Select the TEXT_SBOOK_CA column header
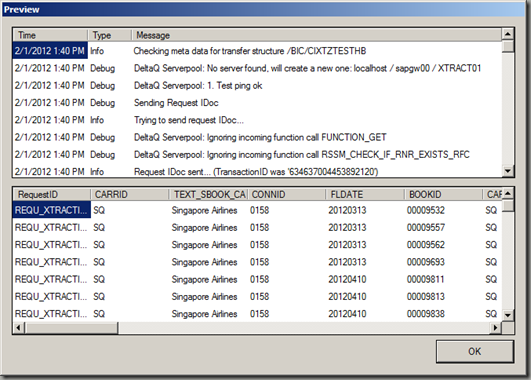531x380 pixels. tap(209, 194)
